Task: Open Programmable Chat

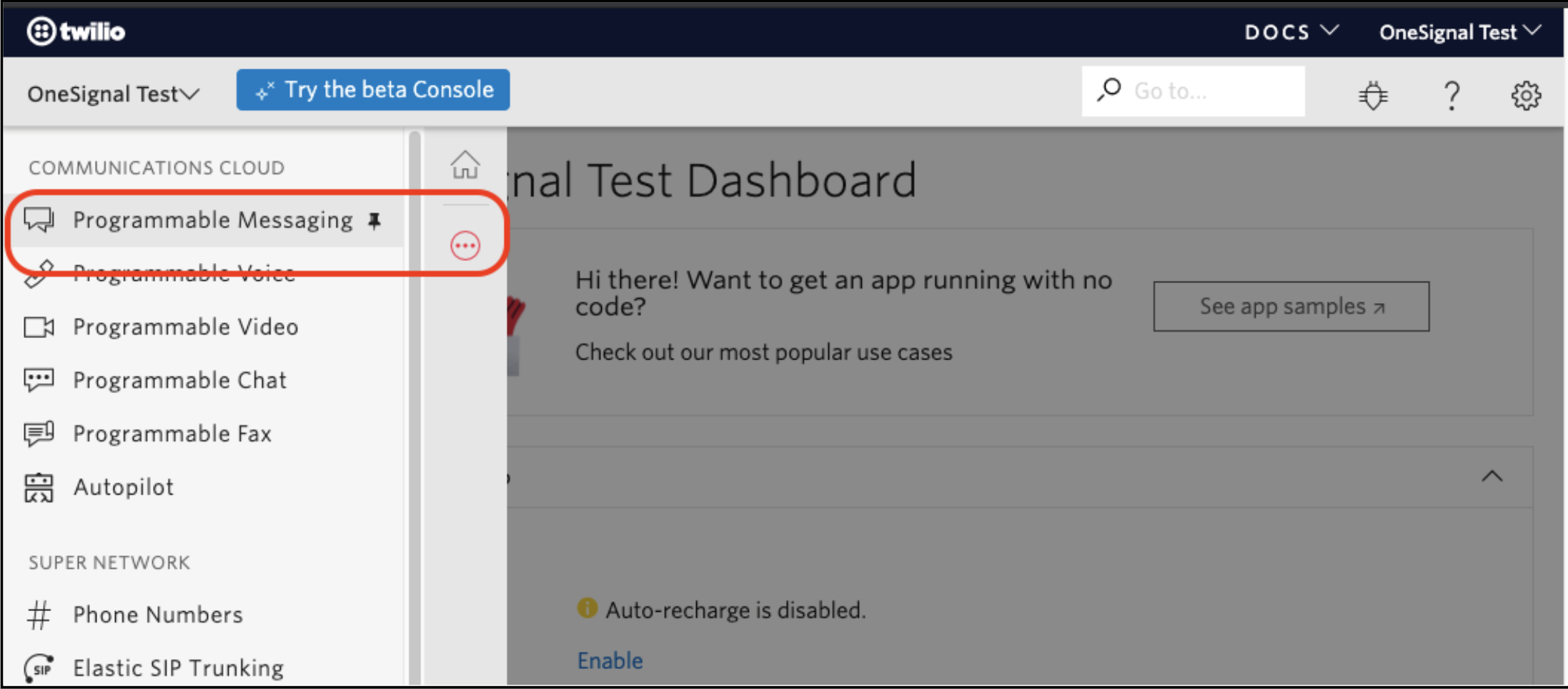Action: pos(180,380)
